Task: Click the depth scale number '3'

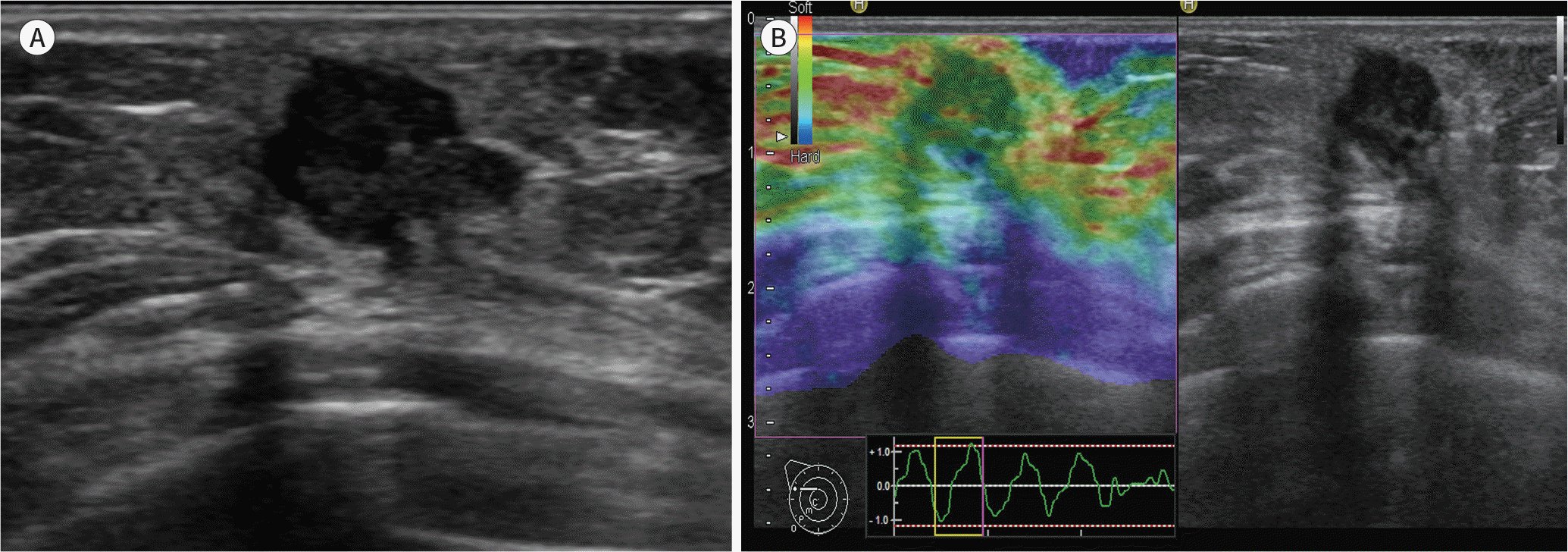Action: pos(751,422)
